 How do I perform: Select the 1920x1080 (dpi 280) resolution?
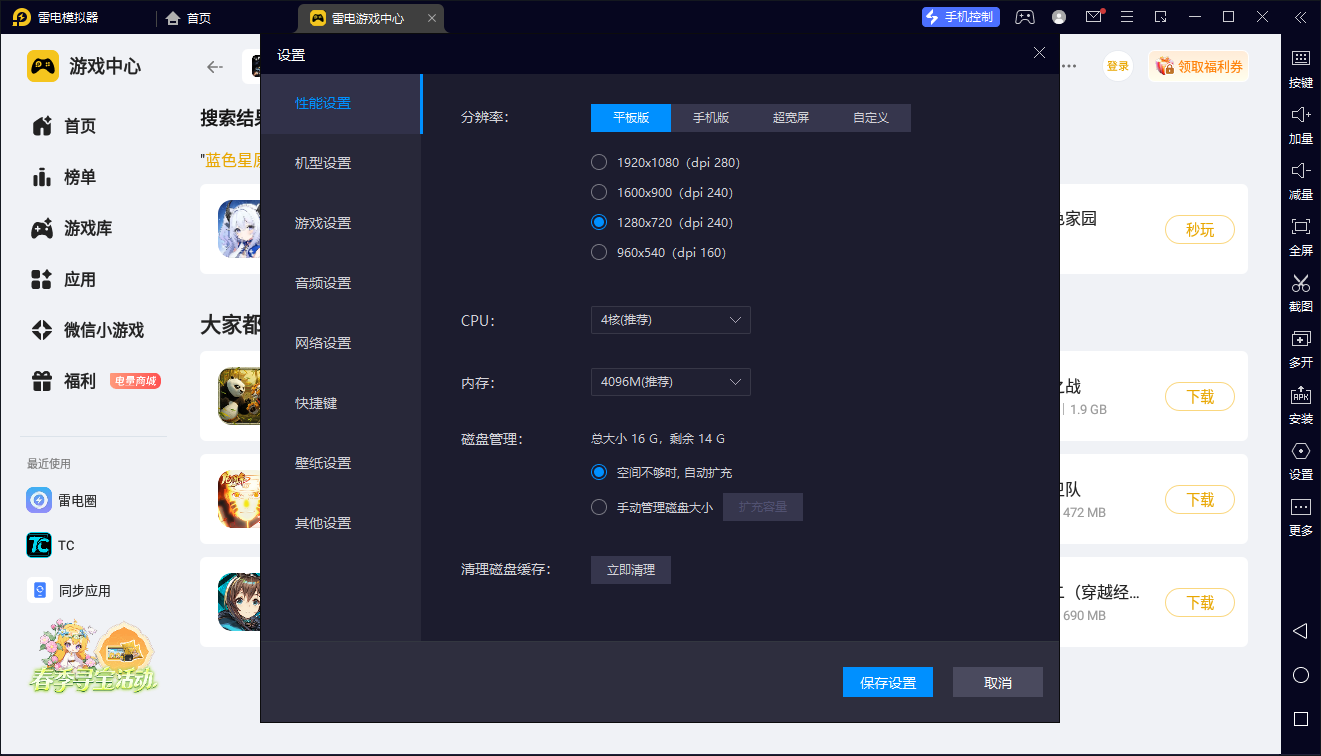point(599,162)
